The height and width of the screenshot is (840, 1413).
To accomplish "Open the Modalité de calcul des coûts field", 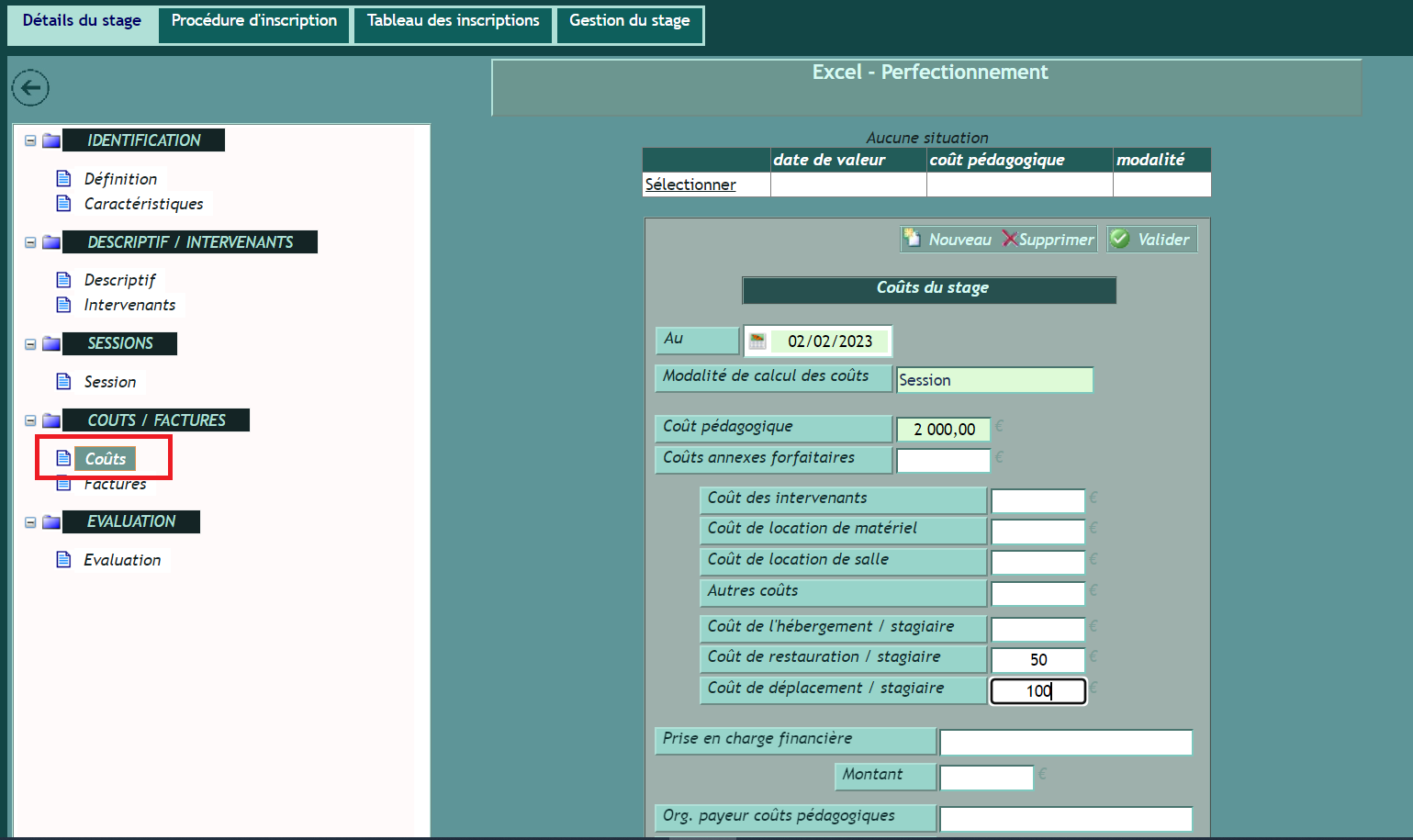I will coord(993,380).
